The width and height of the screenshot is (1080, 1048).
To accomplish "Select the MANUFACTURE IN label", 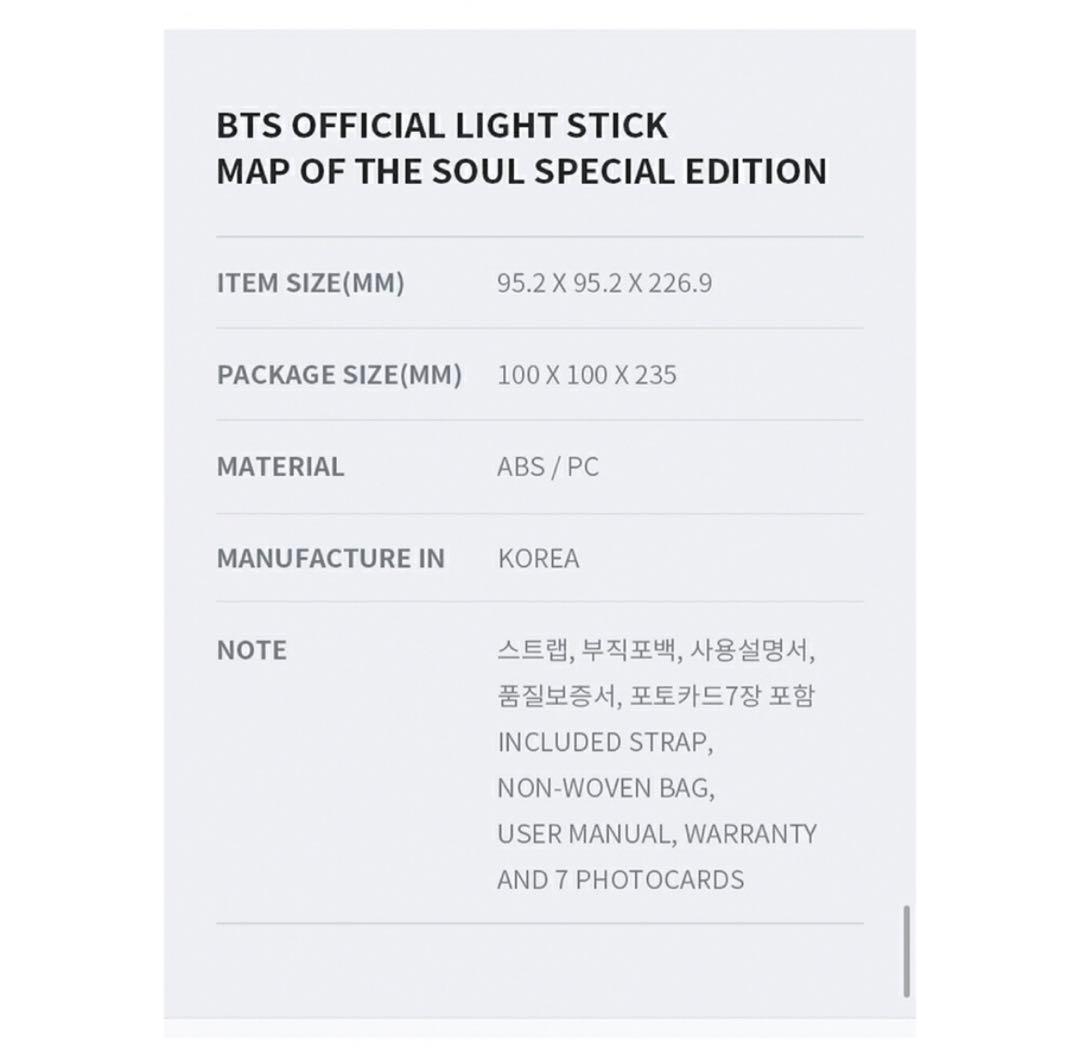I will tap(330, 558).
